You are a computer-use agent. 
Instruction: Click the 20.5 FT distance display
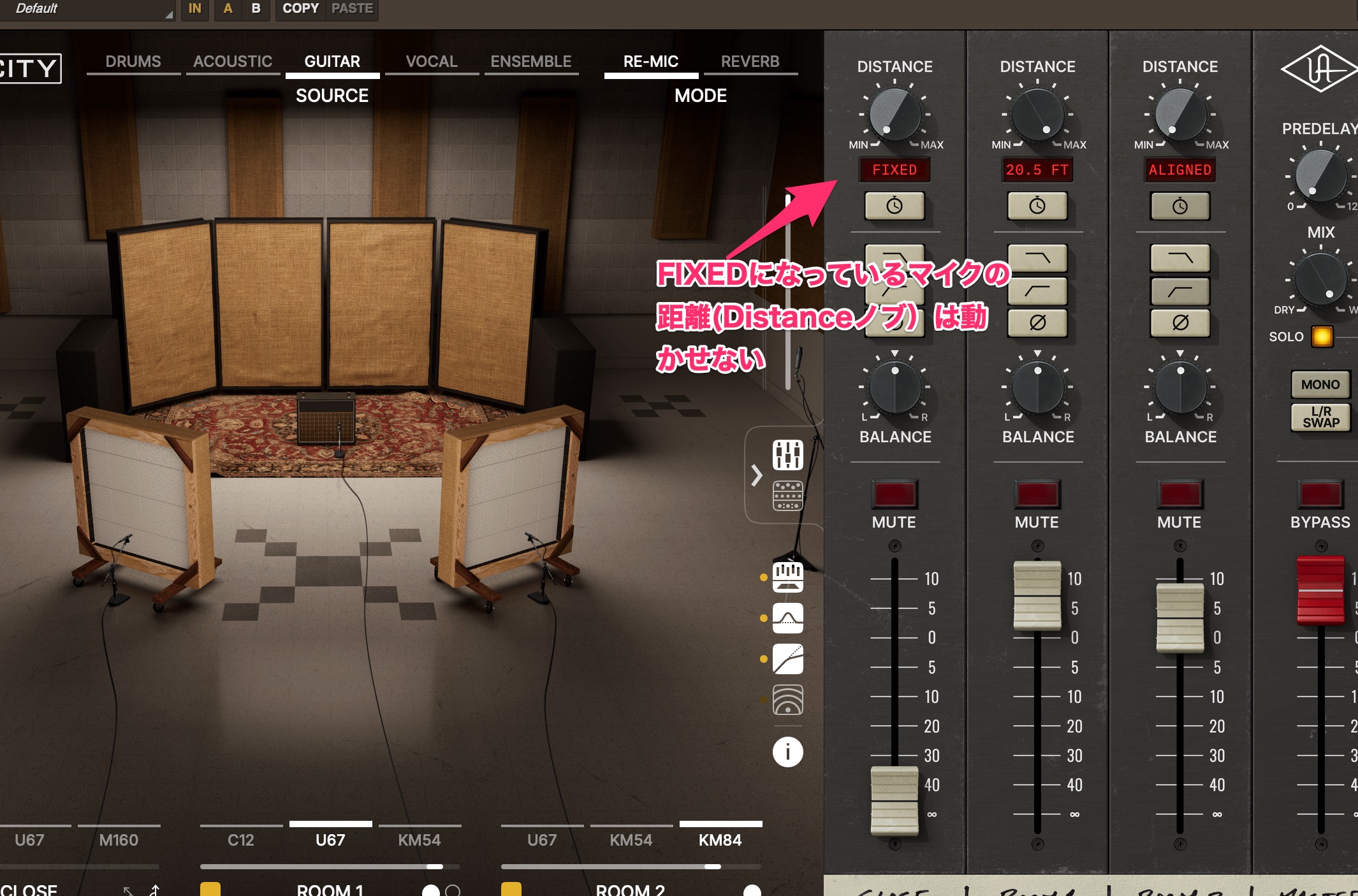[1037, 170]
